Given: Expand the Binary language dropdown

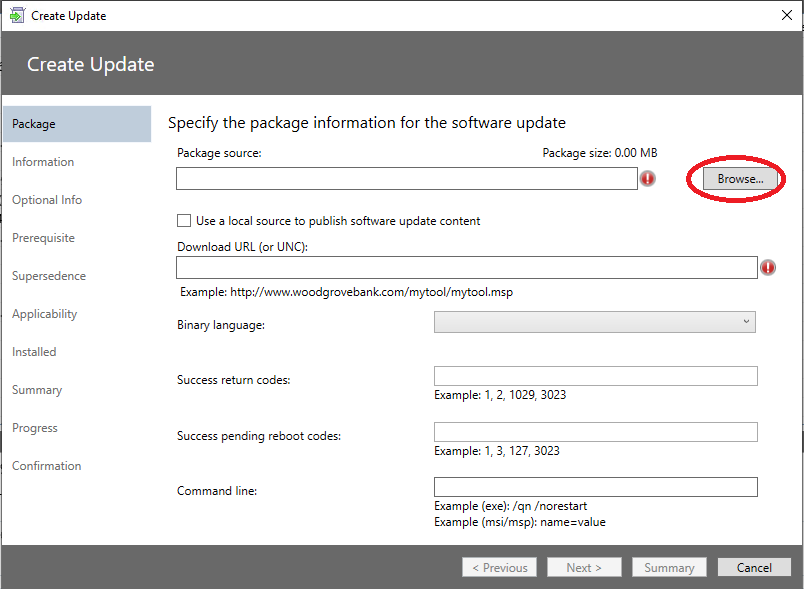Looking at the screenshot, I should [594, 322].
